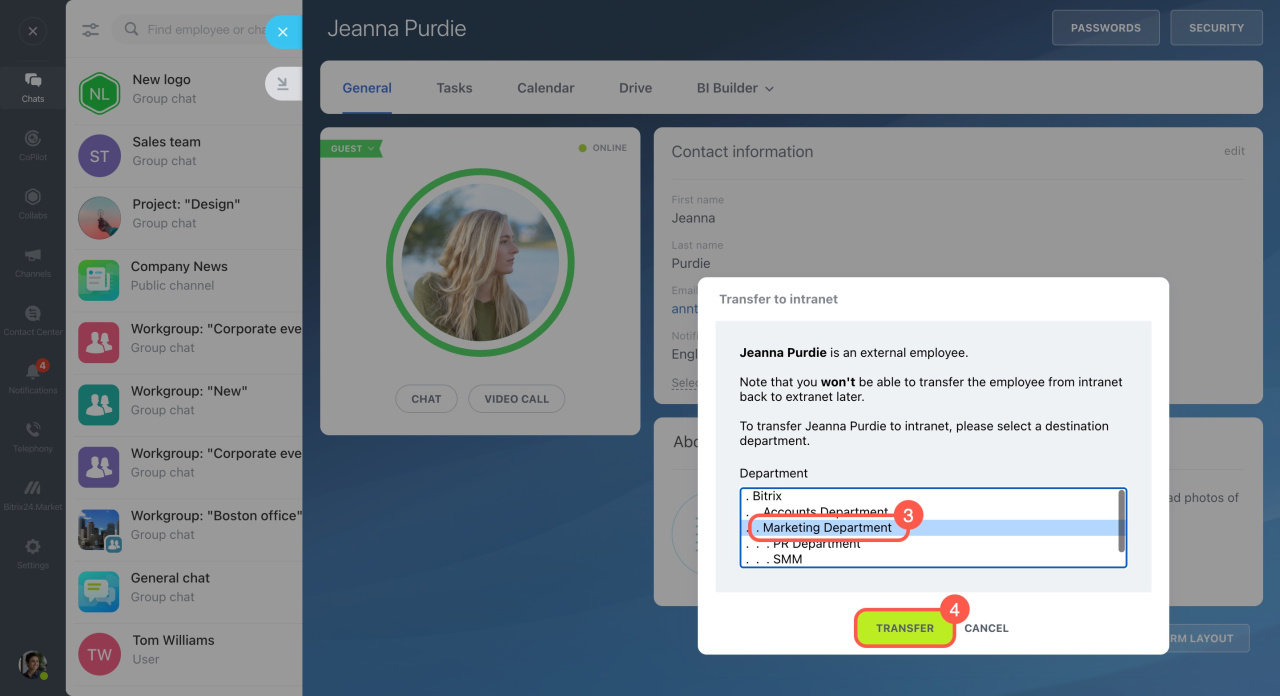The width and height of the screenshot is (1280, 696).
Task: Close the messenger with the X icon
Action: 33,31
